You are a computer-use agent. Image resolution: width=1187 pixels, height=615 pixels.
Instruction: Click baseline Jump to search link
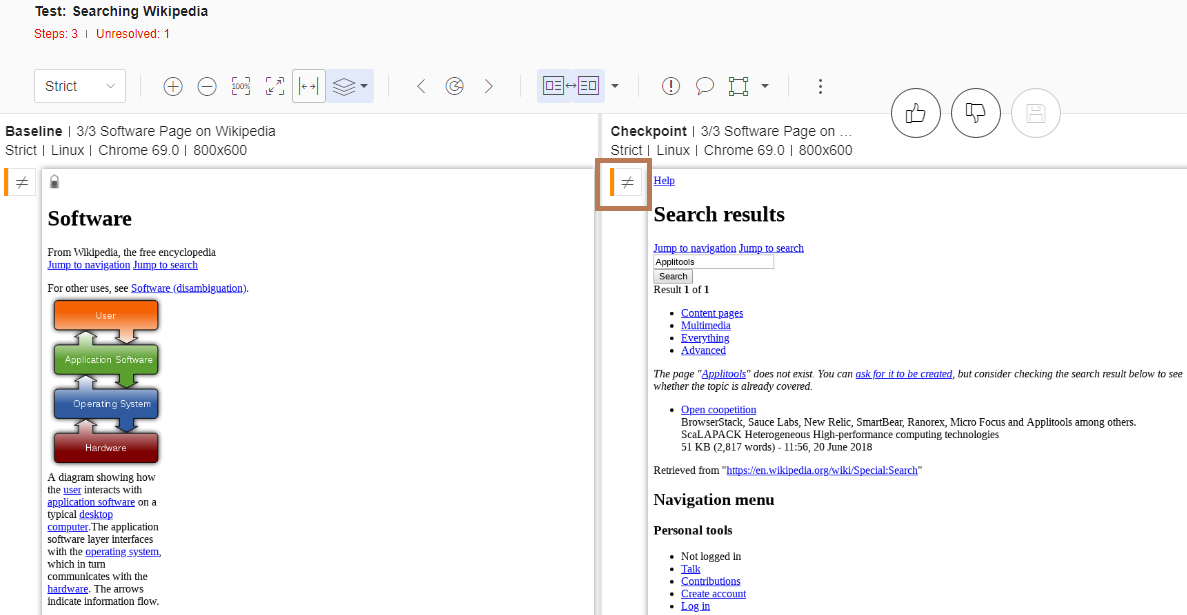(x=166, y=265)
